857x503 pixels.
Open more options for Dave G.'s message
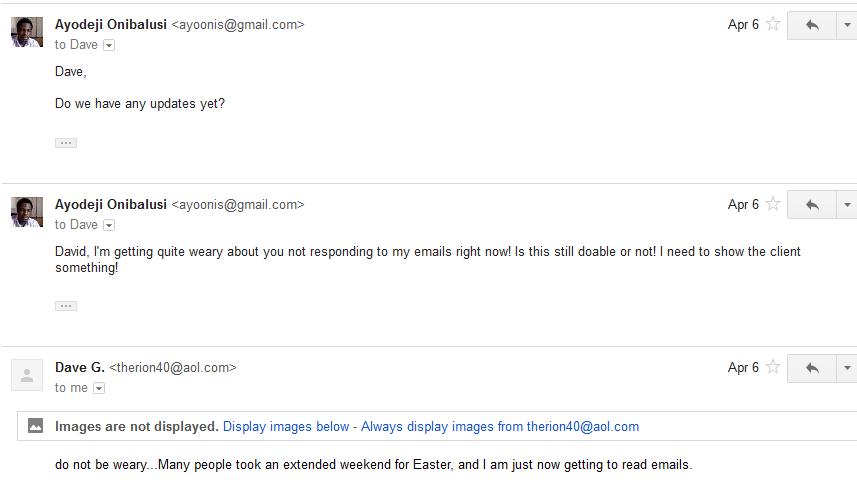[x=847, y=368]
